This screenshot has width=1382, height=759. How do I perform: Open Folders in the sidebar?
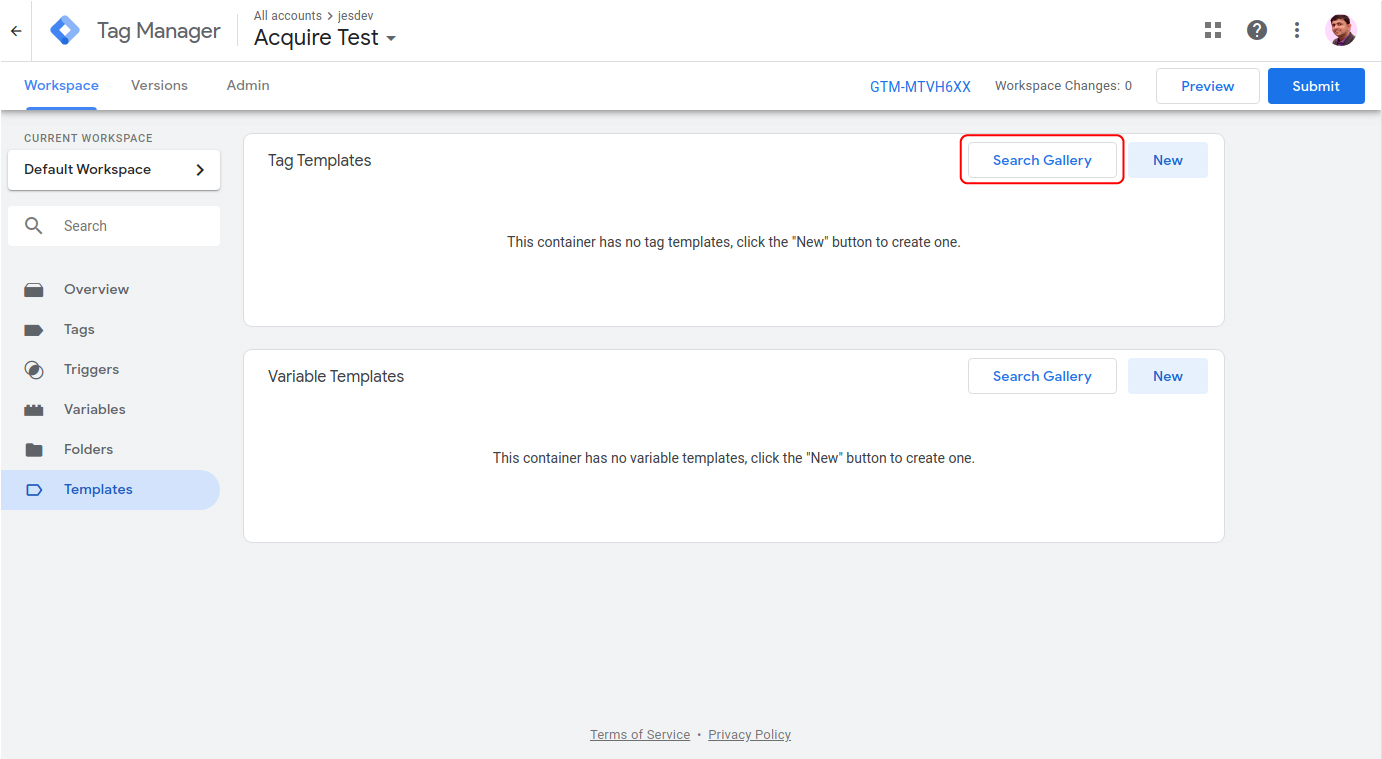tap(88, 449)
